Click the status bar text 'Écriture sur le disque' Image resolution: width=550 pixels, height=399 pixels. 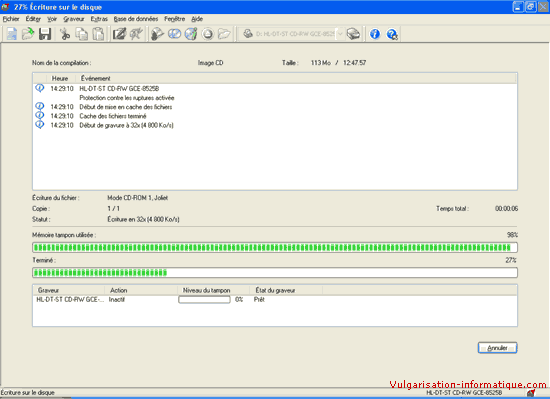[27, 393]
